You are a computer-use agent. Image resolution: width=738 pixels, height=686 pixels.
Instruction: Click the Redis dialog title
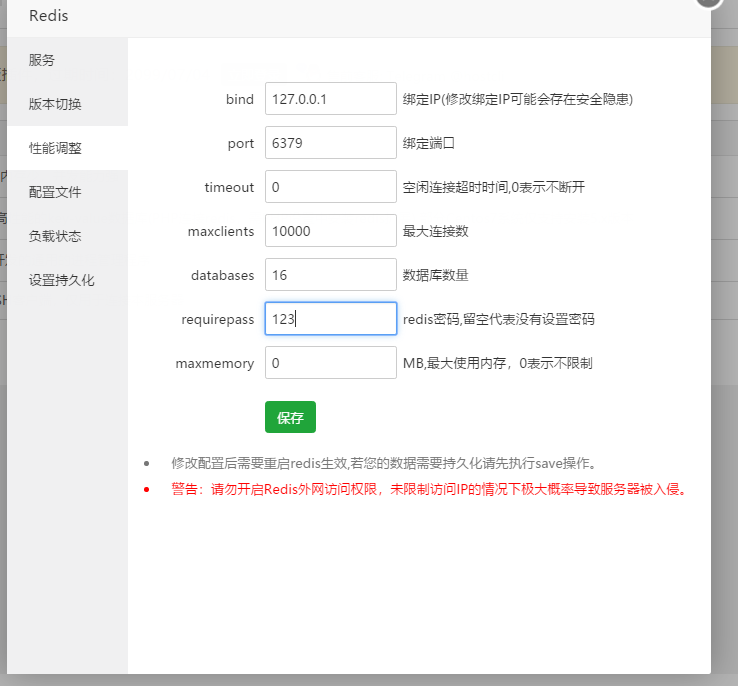[48, 16]
